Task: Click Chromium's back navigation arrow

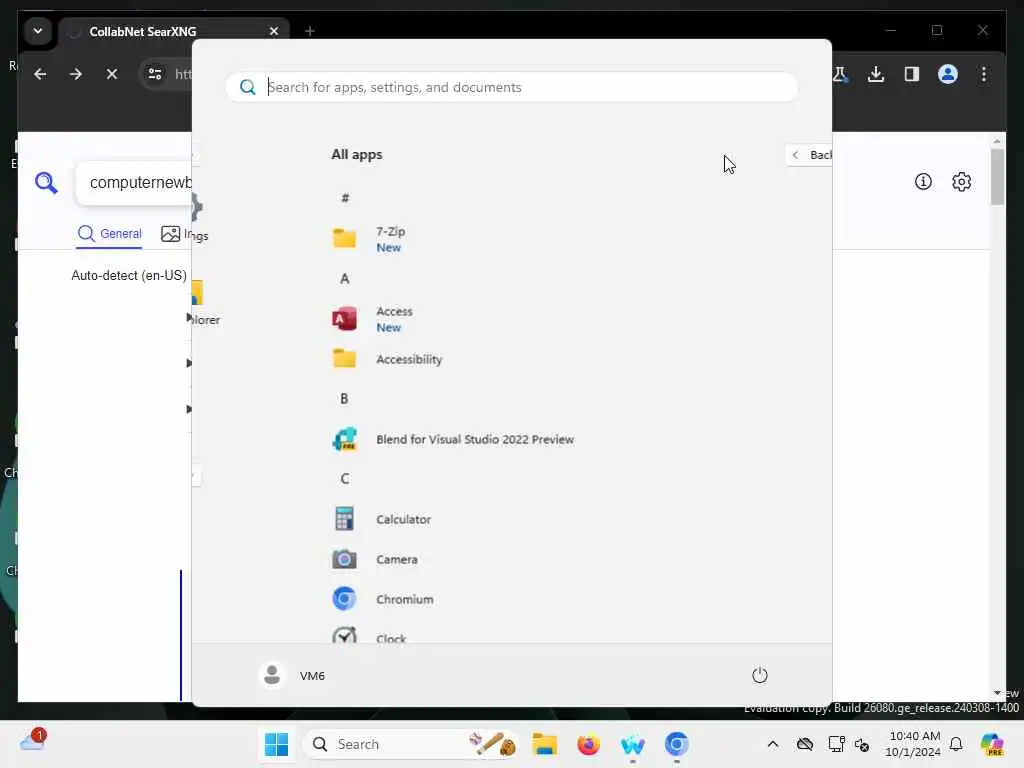Action: [40, 74]
